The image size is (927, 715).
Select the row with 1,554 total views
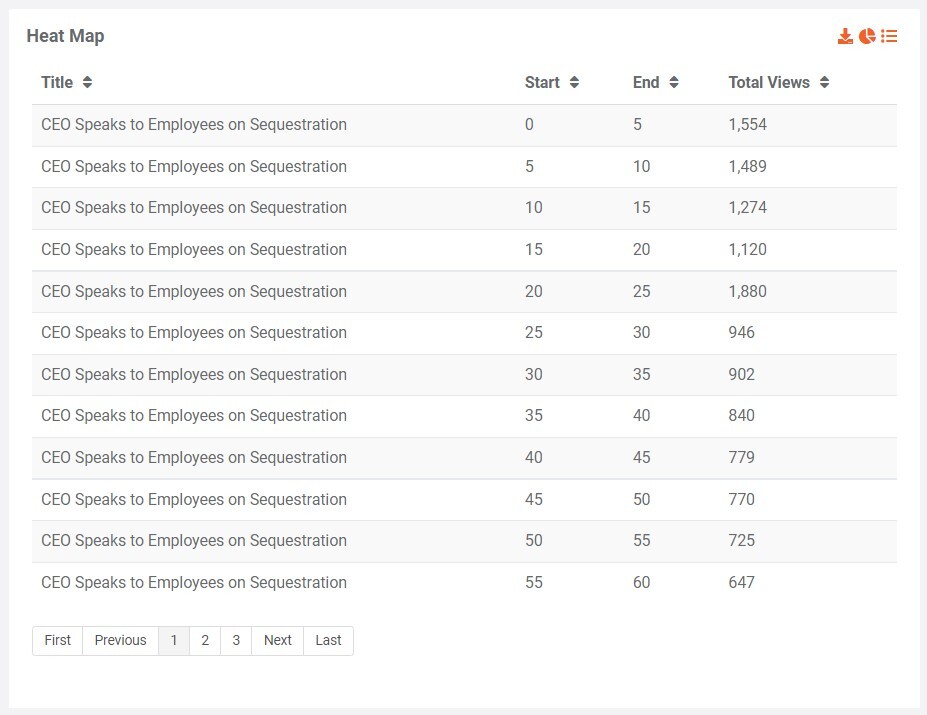coord(464,125)
